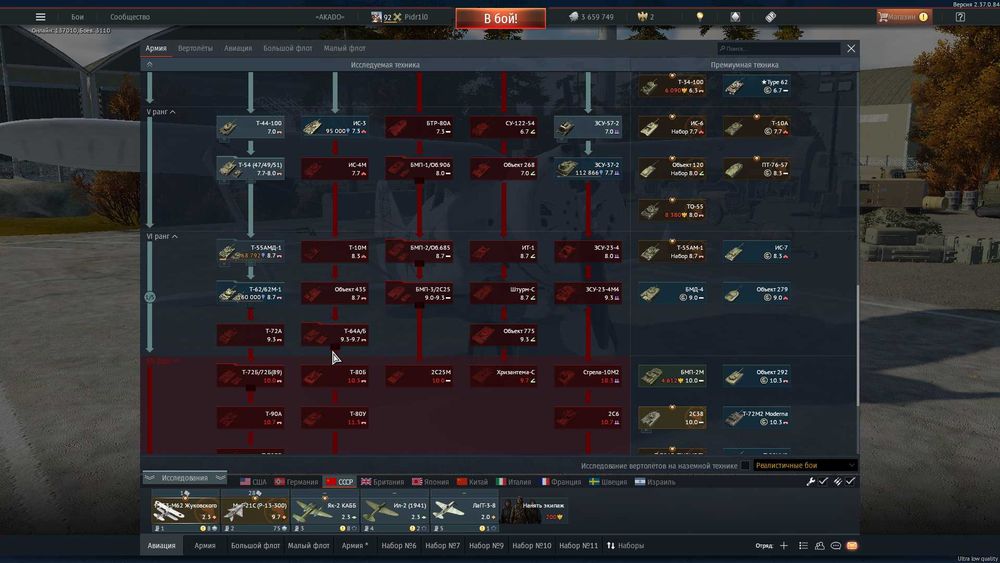Select premium ТО-55 tank

(672, 210)
